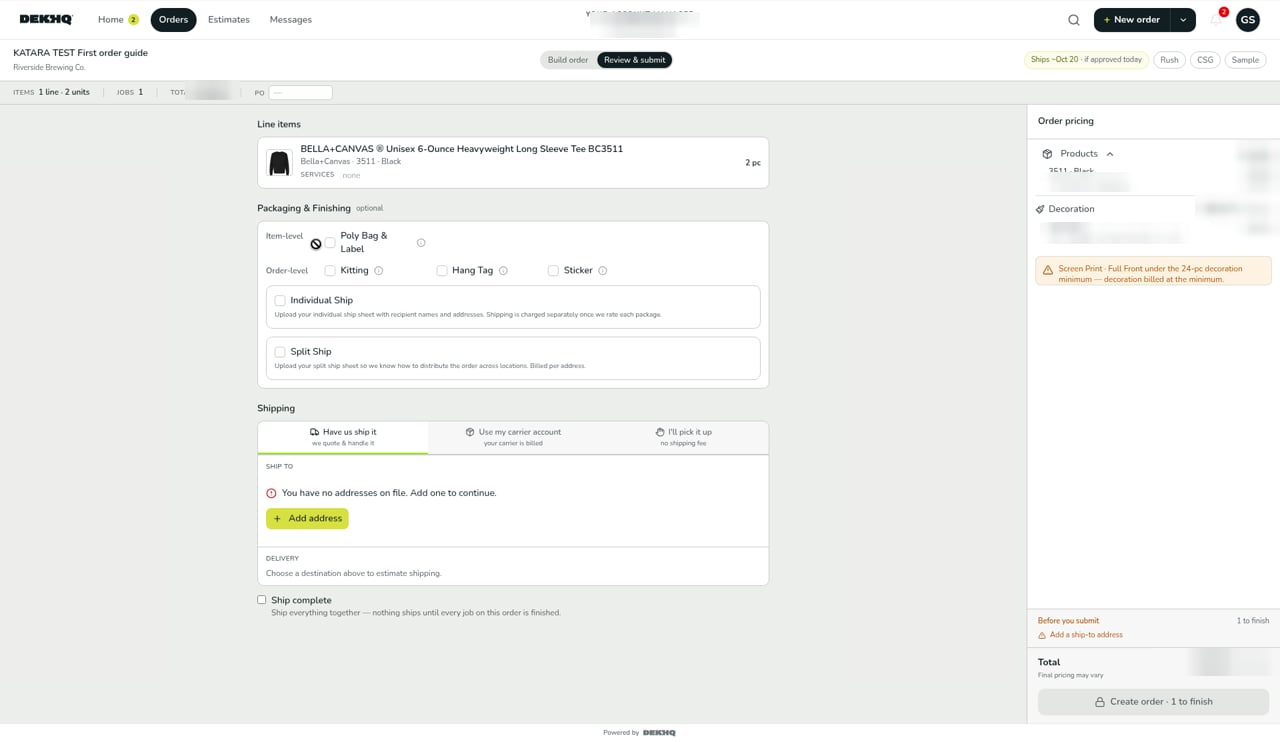Show the Hang Tag info icon

[x=503, y=271]
